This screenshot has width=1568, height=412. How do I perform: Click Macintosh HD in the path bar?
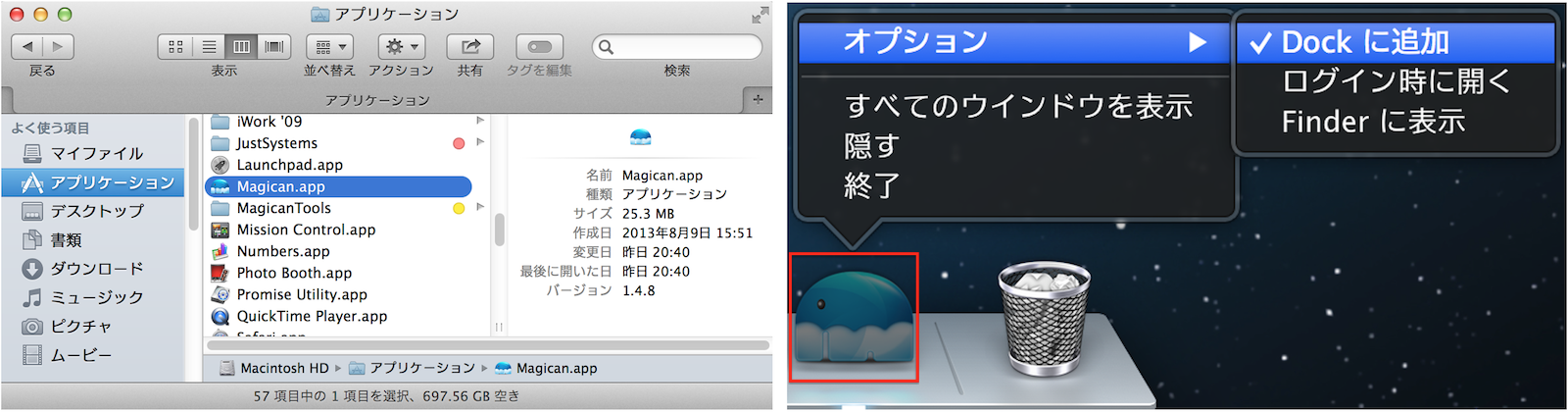click(275, 369)
